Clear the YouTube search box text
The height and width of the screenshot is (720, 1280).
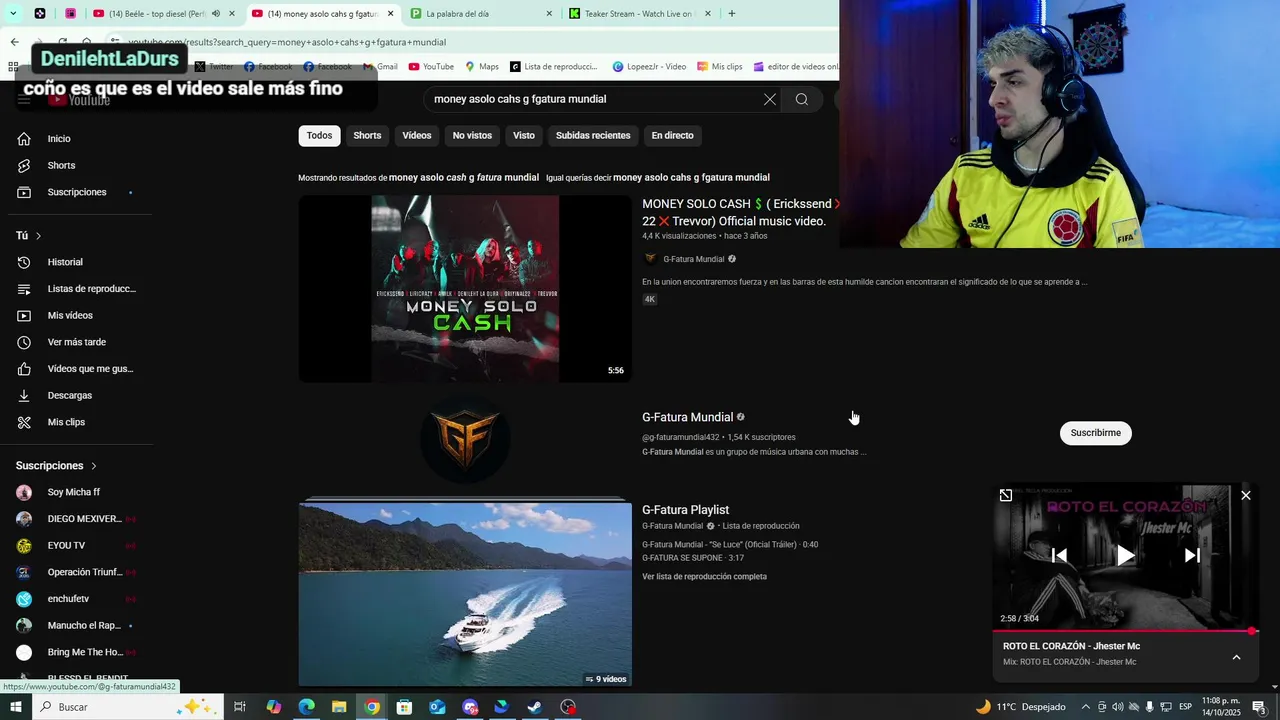coord(769,99)
